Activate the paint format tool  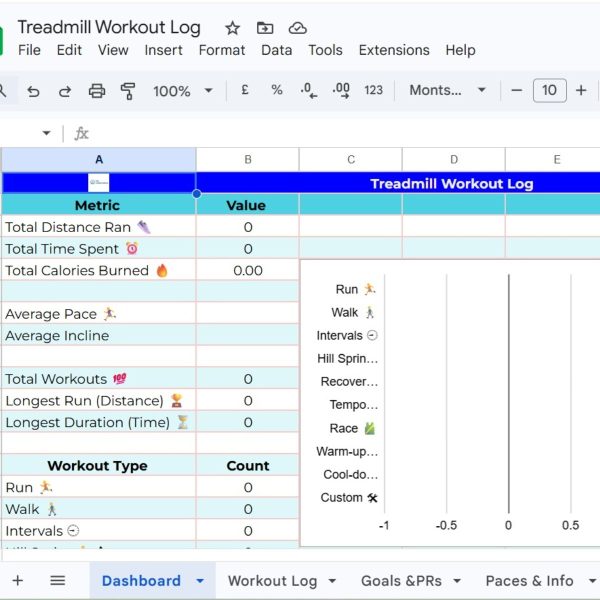coord(128,91)
